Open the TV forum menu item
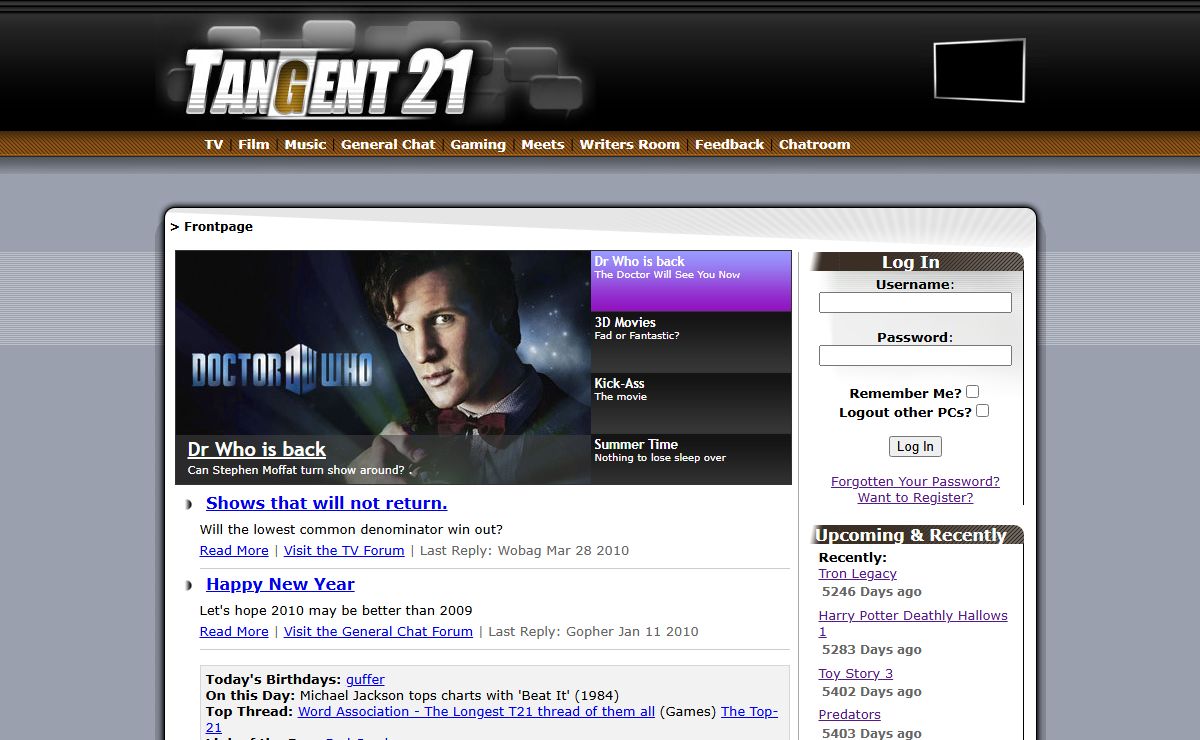The width and height of the screenshot is (1200, 740). point(214,144)
